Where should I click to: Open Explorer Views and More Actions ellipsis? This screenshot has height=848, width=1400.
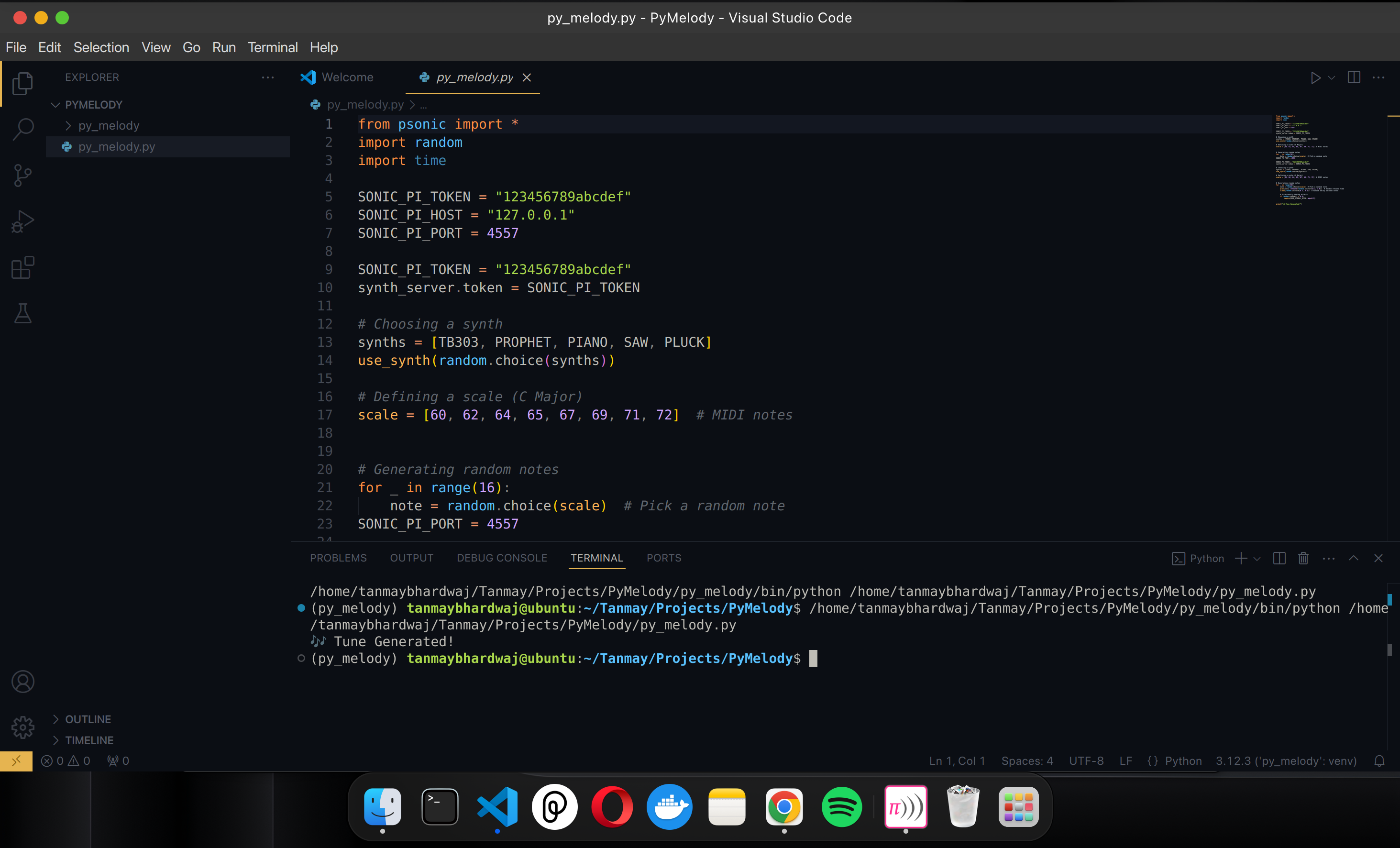pyautogui.click(x=268, y=77)
